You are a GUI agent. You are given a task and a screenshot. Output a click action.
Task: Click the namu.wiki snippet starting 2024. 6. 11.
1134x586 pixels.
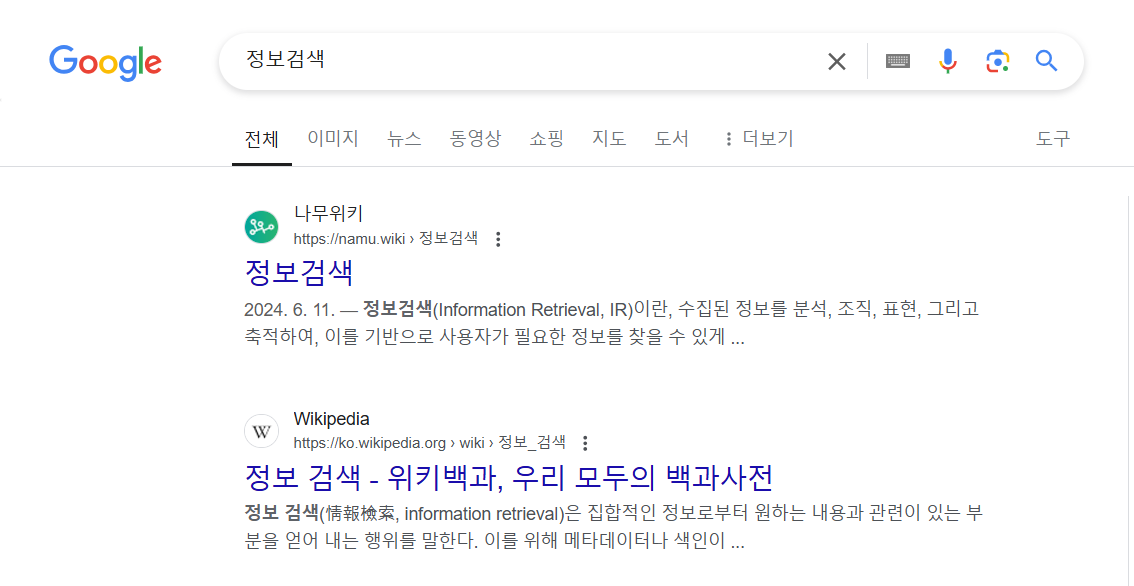coord(612,324)
